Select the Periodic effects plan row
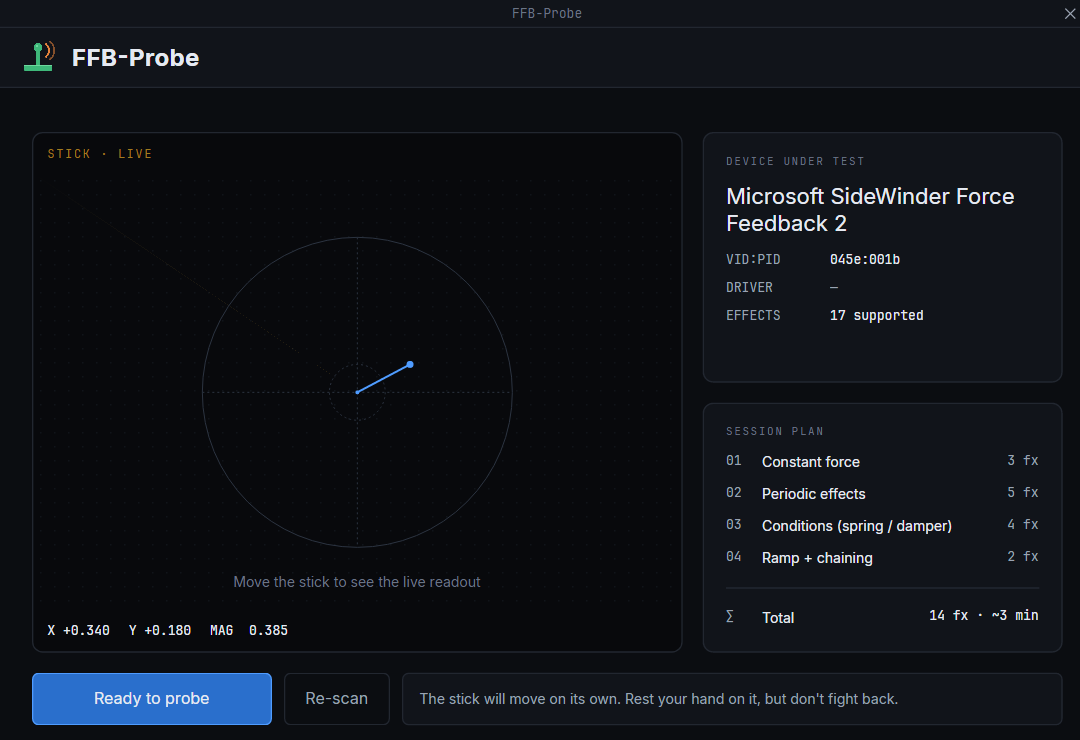This screenshot has height=740, width=1080. pyautogui.click(x=882, y=493)
